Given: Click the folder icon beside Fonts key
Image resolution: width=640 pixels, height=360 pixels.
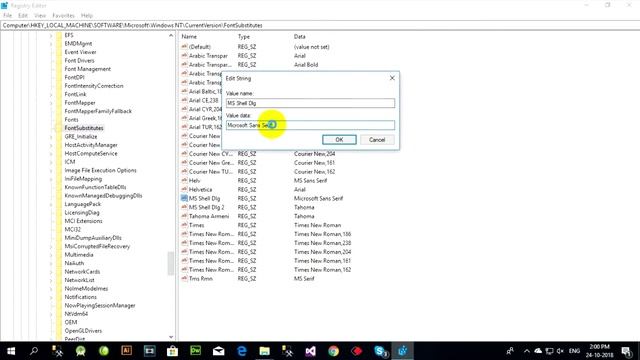Looking at the screenshot, I should pos(59,119).
